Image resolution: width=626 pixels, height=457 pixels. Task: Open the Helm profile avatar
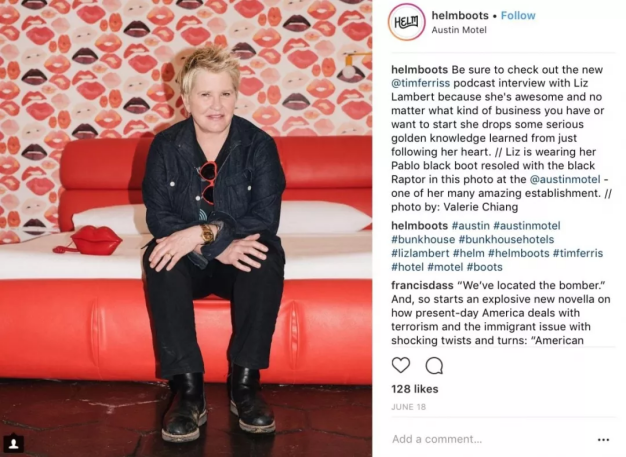pos(406,22)
